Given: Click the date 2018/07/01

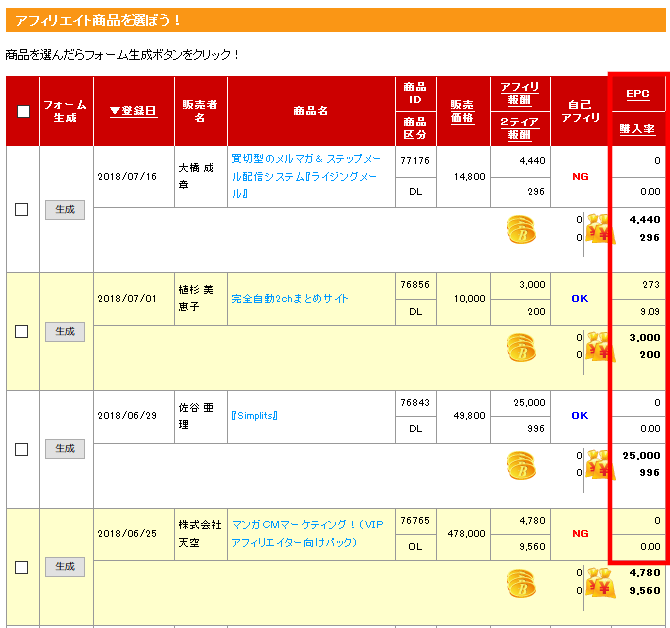Looking at the screenshot, I should (127, 299).
